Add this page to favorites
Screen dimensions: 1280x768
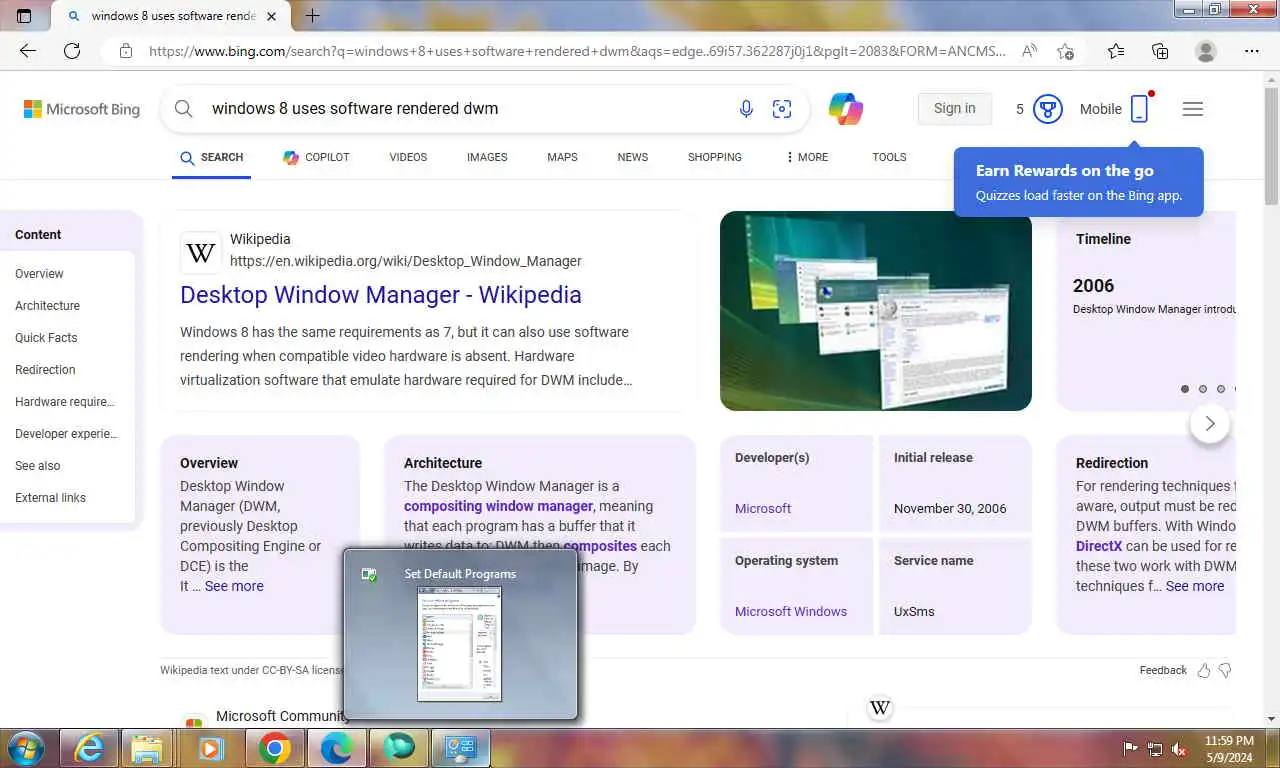coord(1066,51)
